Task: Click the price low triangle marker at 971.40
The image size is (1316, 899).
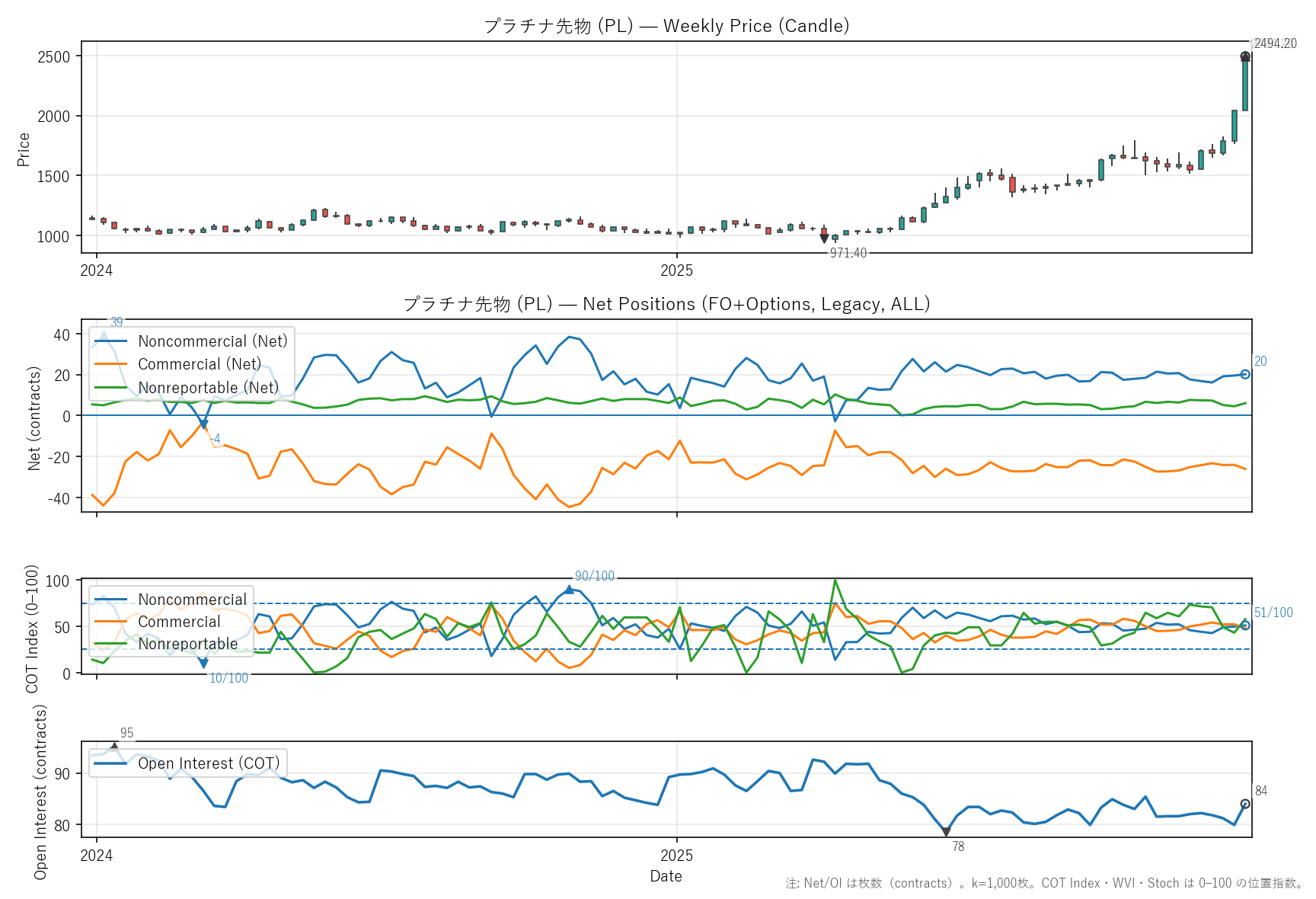Action: 824,238
